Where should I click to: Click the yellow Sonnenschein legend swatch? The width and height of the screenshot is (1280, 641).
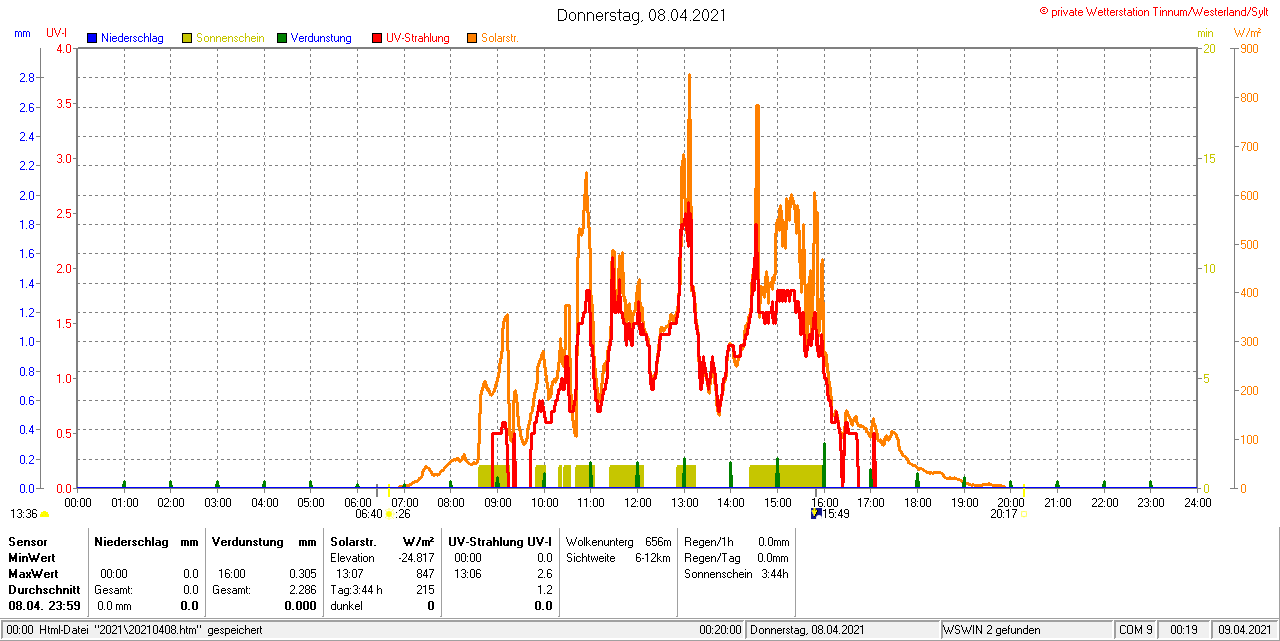(x=187, y=38)
